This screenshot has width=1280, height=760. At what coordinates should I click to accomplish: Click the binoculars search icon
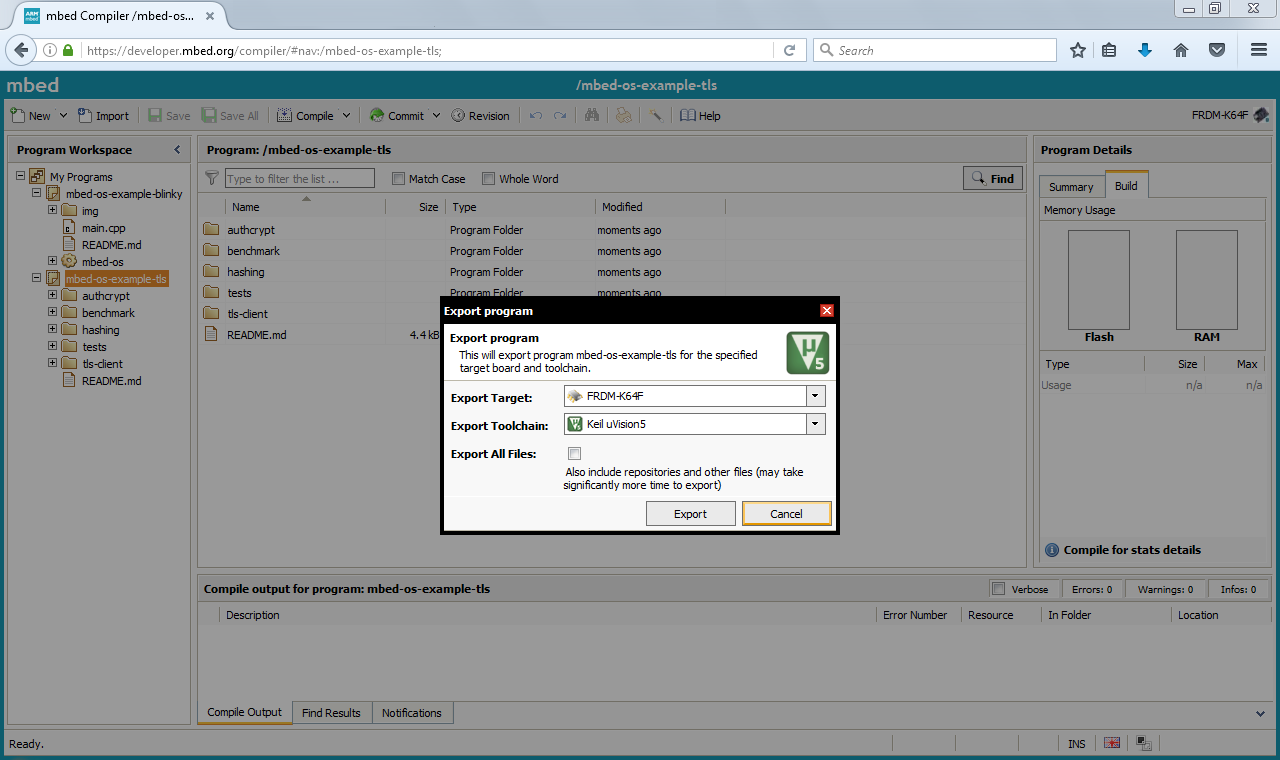point(592,116)
